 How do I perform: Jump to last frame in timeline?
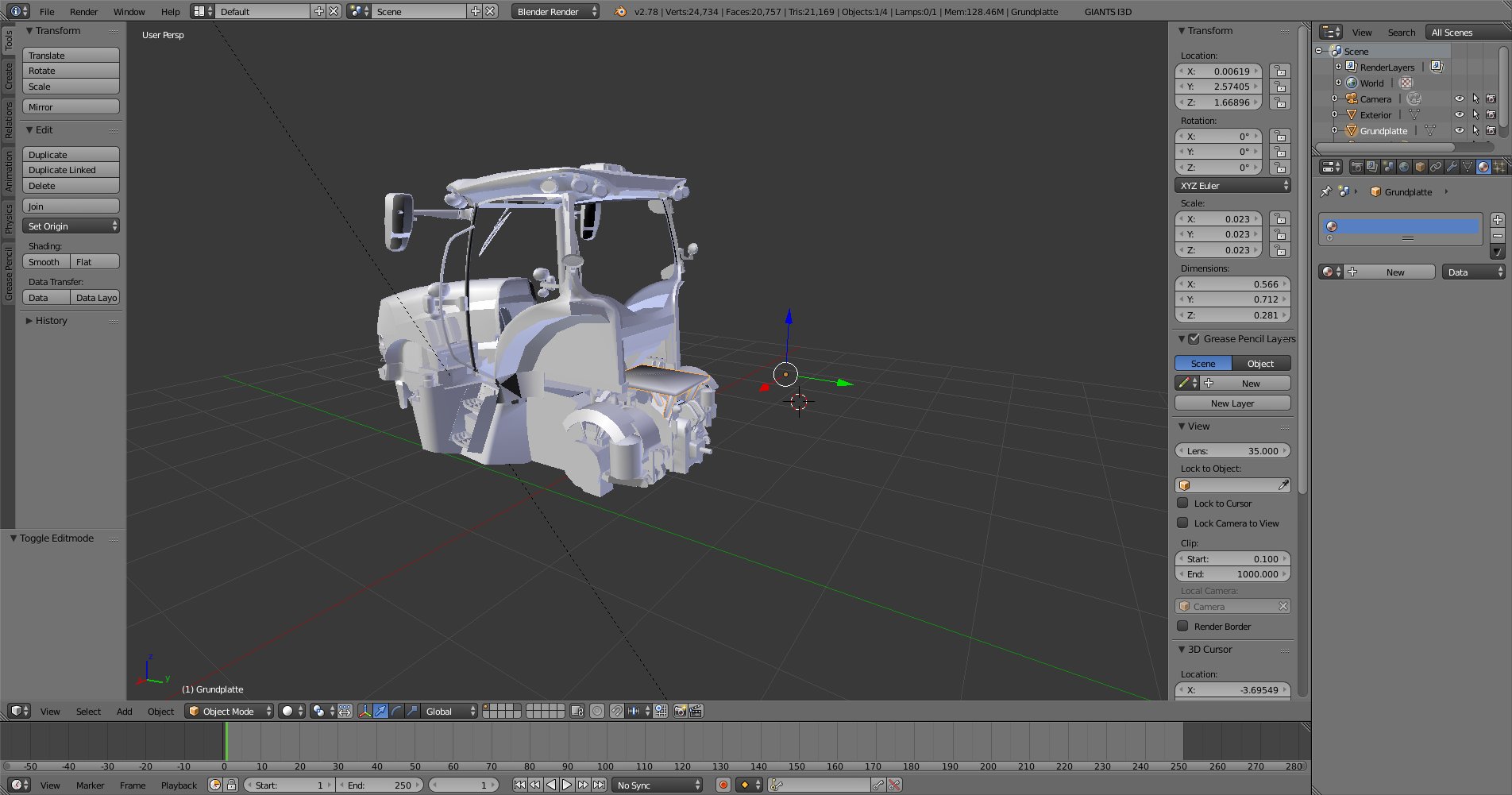click(600, 785)
